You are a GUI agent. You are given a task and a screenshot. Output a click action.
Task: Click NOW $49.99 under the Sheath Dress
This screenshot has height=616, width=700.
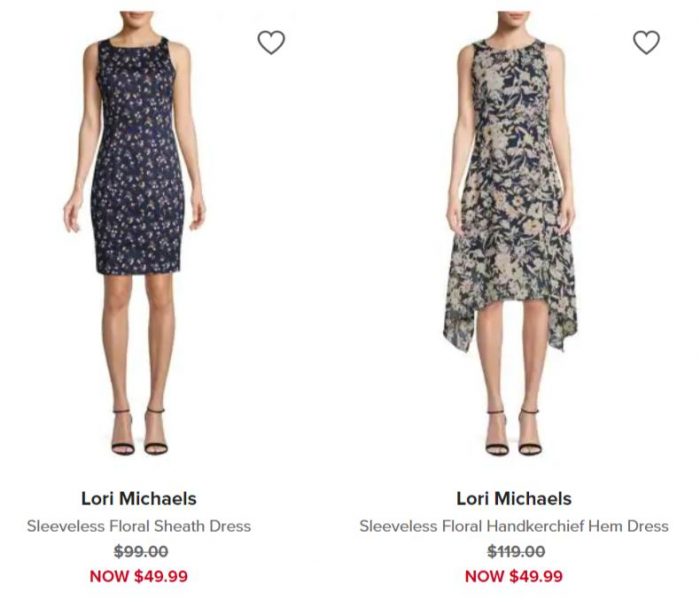(138, 576)
